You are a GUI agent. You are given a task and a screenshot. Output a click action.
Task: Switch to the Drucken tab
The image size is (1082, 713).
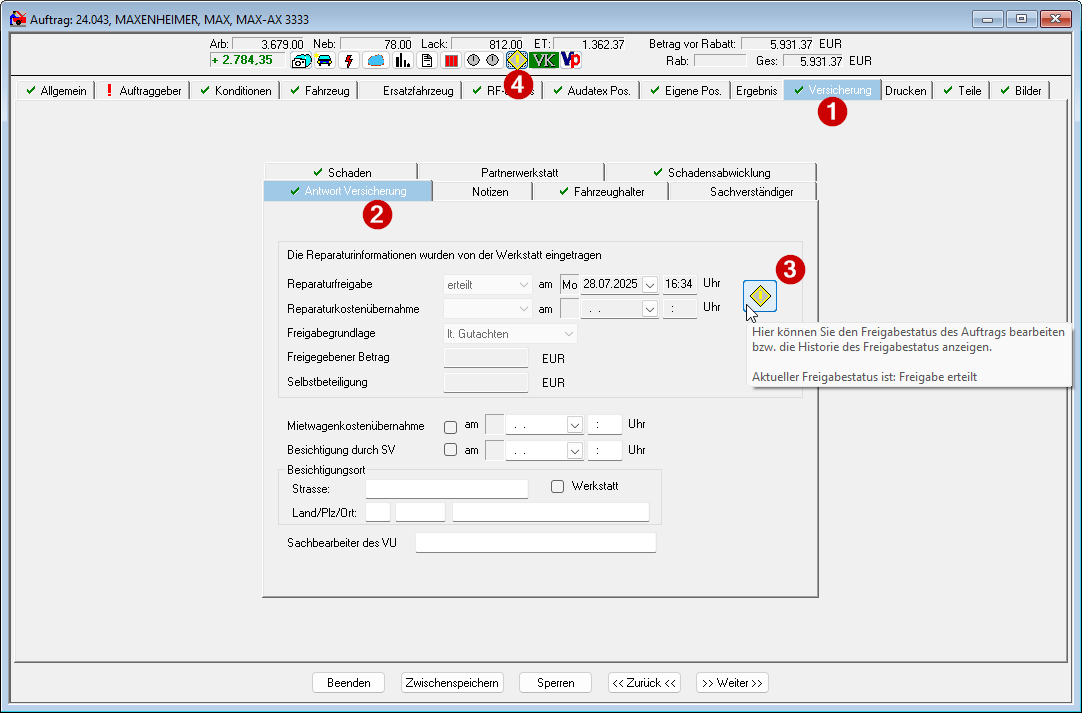tap(906, 90)
